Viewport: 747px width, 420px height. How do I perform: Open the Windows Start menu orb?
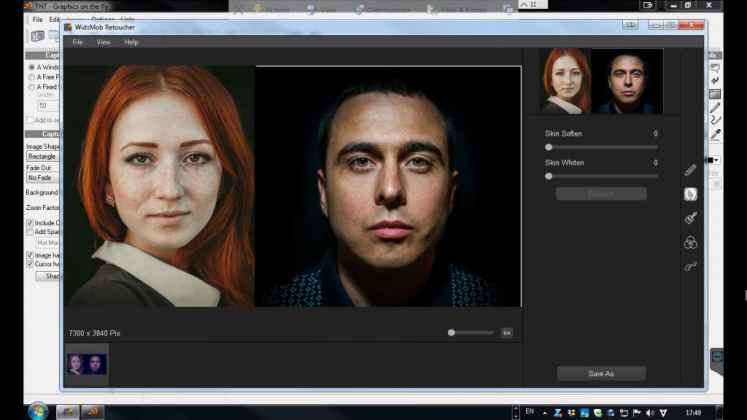[38, 411]
